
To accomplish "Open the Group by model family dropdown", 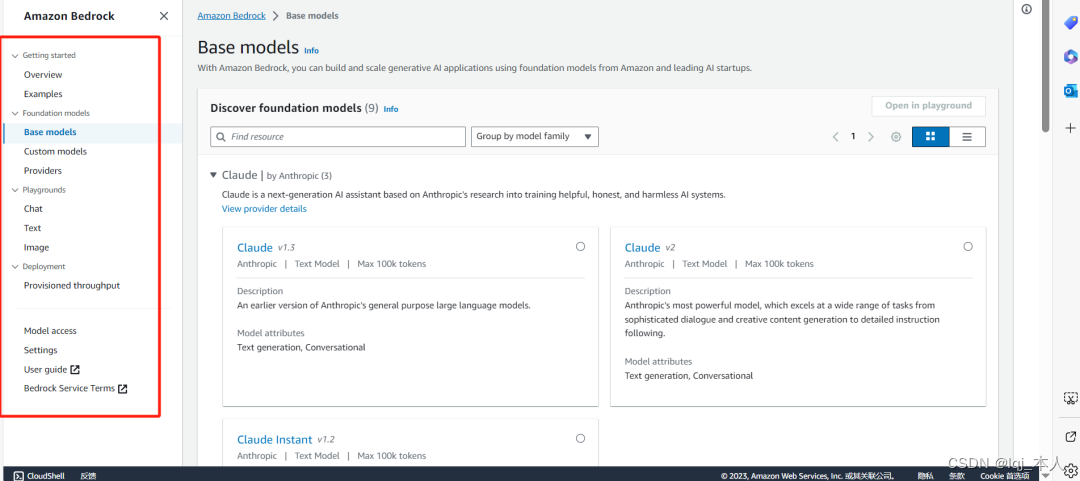I will click(534, 136).
